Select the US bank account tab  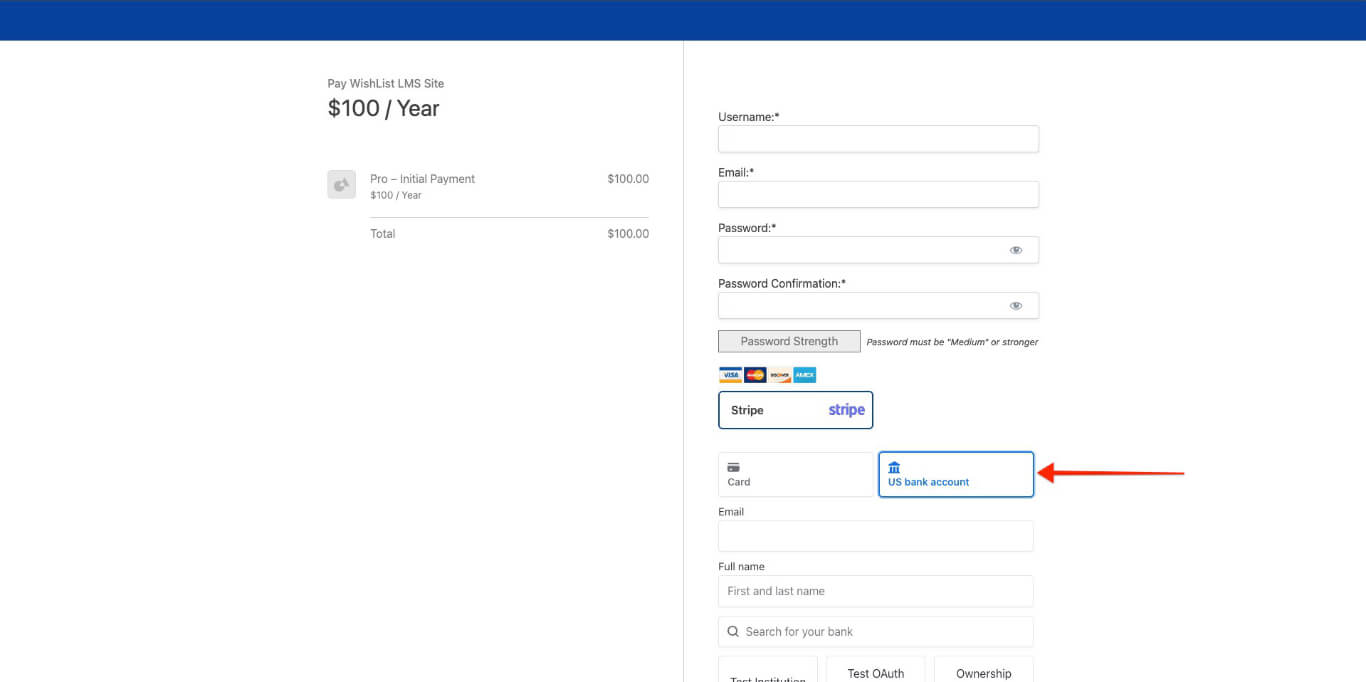955,475
